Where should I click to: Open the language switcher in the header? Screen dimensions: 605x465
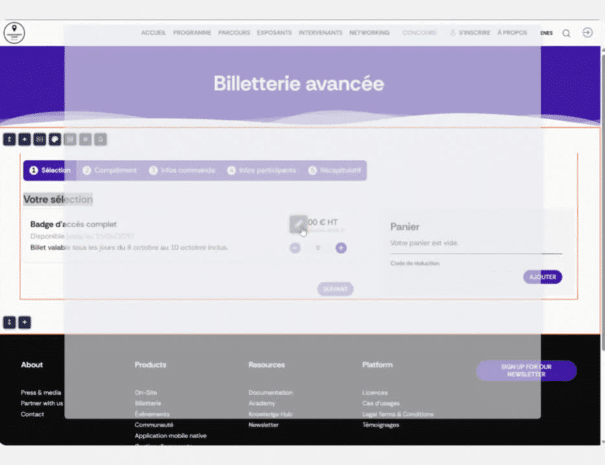point(546,33)
